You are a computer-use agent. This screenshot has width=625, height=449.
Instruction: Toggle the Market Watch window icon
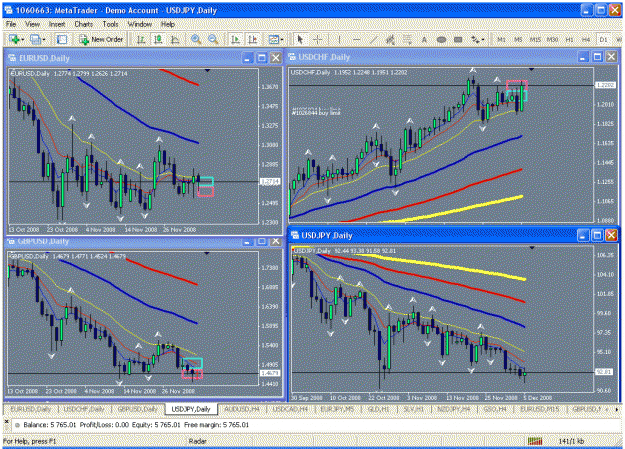[62, 39]
